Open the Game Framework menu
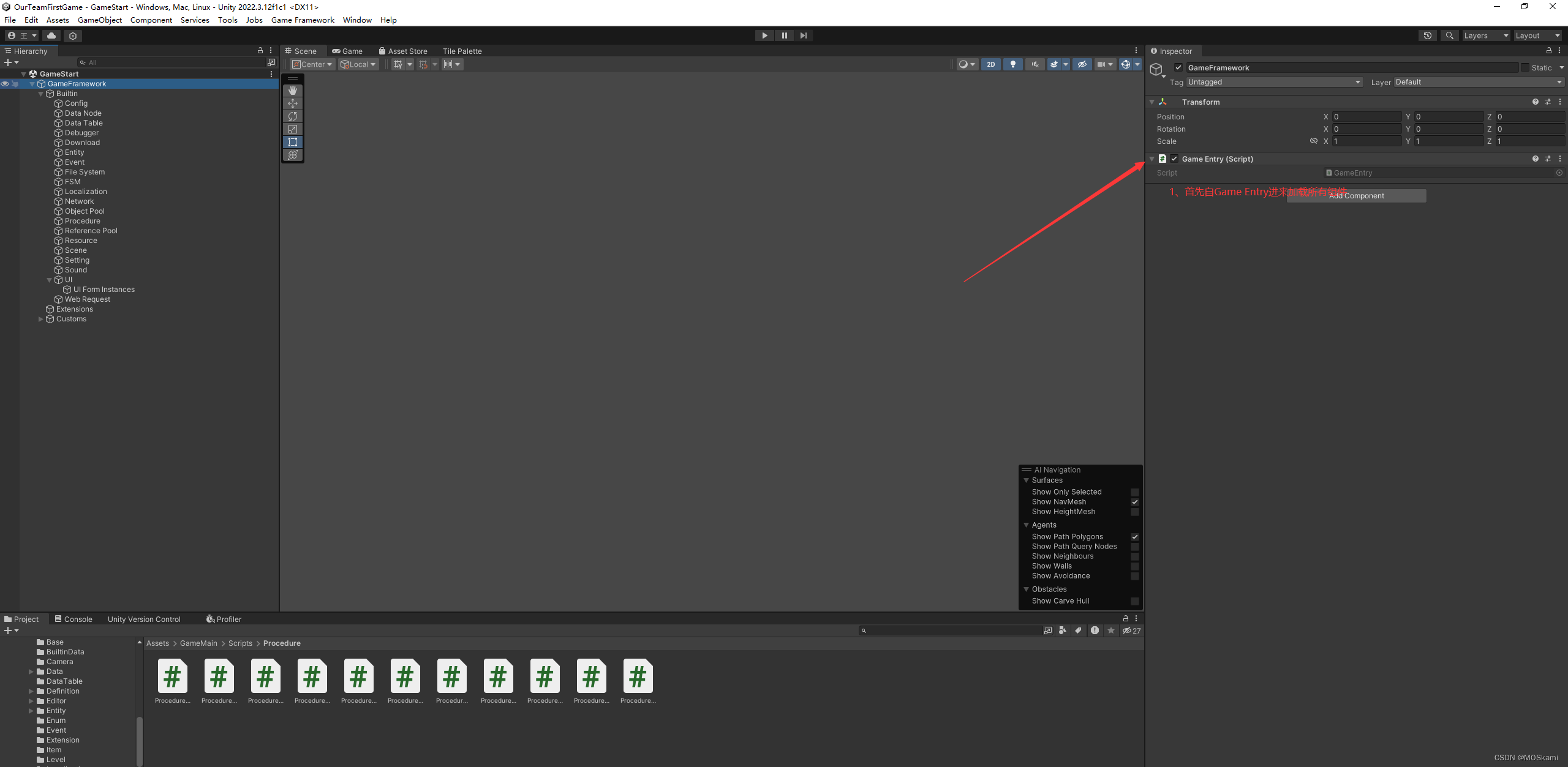The image size is (1568, 767). 303,20
